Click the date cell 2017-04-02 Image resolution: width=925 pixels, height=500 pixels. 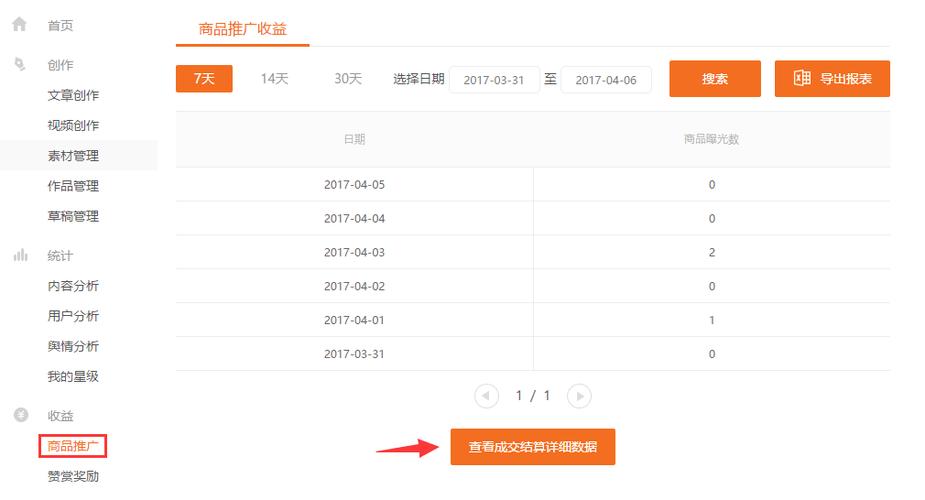355,286
